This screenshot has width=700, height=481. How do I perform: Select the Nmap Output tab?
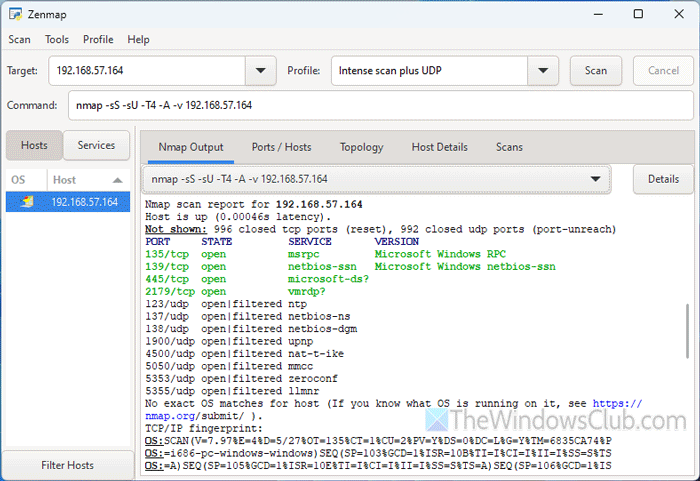(x=191, y=147)
